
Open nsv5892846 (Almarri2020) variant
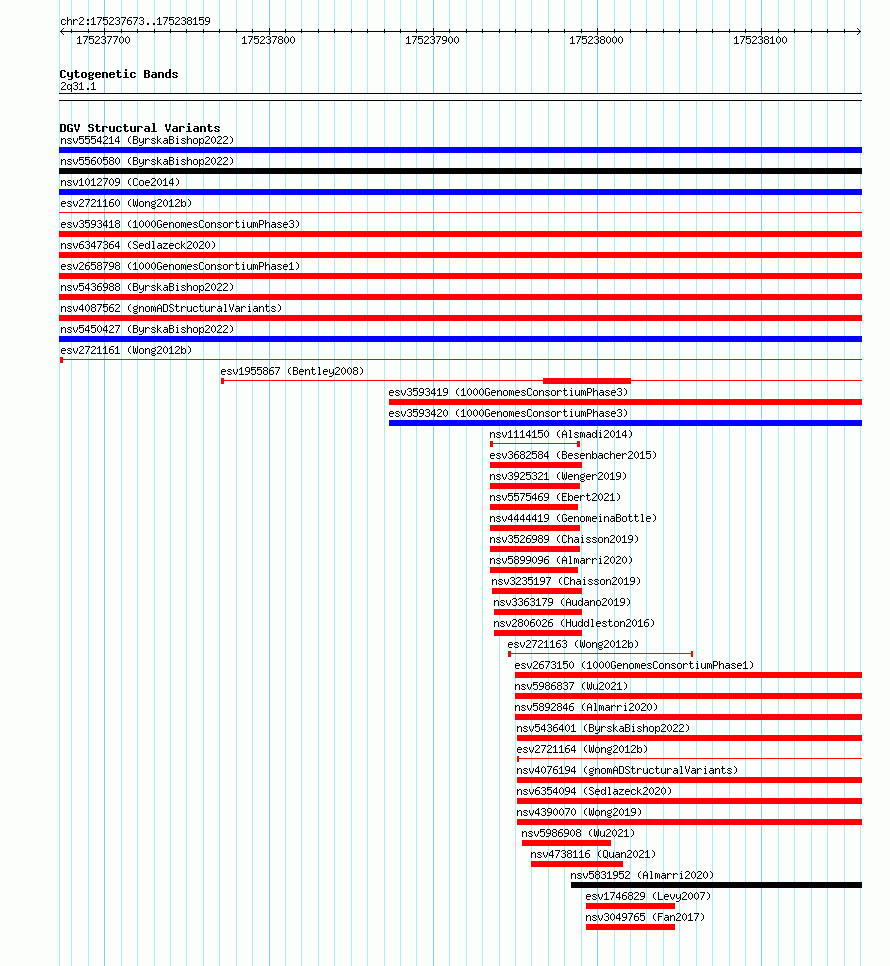coord(586,707)
